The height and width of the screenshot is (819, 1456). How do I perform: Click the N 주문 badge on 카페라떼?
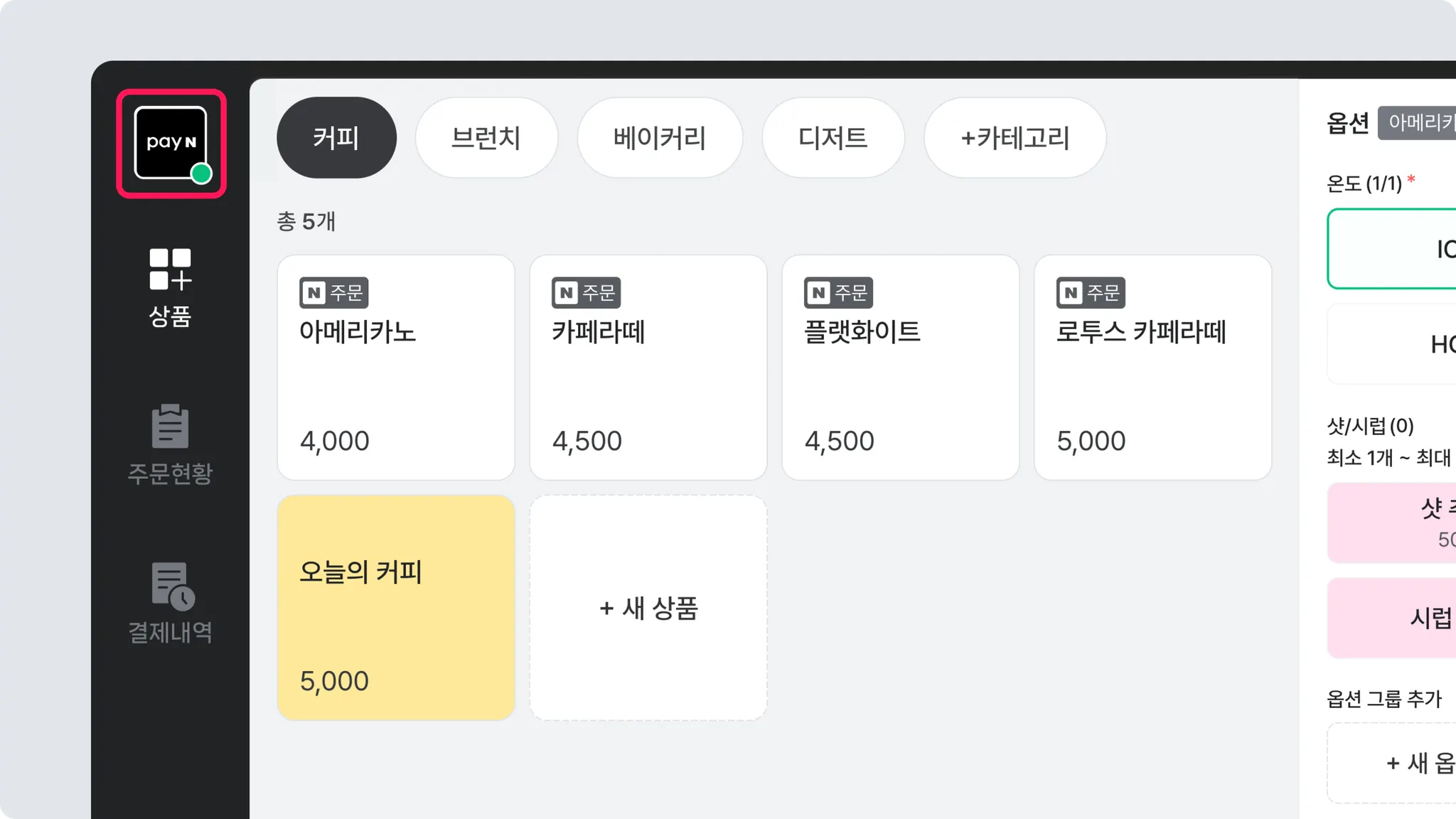click(586, 292)
